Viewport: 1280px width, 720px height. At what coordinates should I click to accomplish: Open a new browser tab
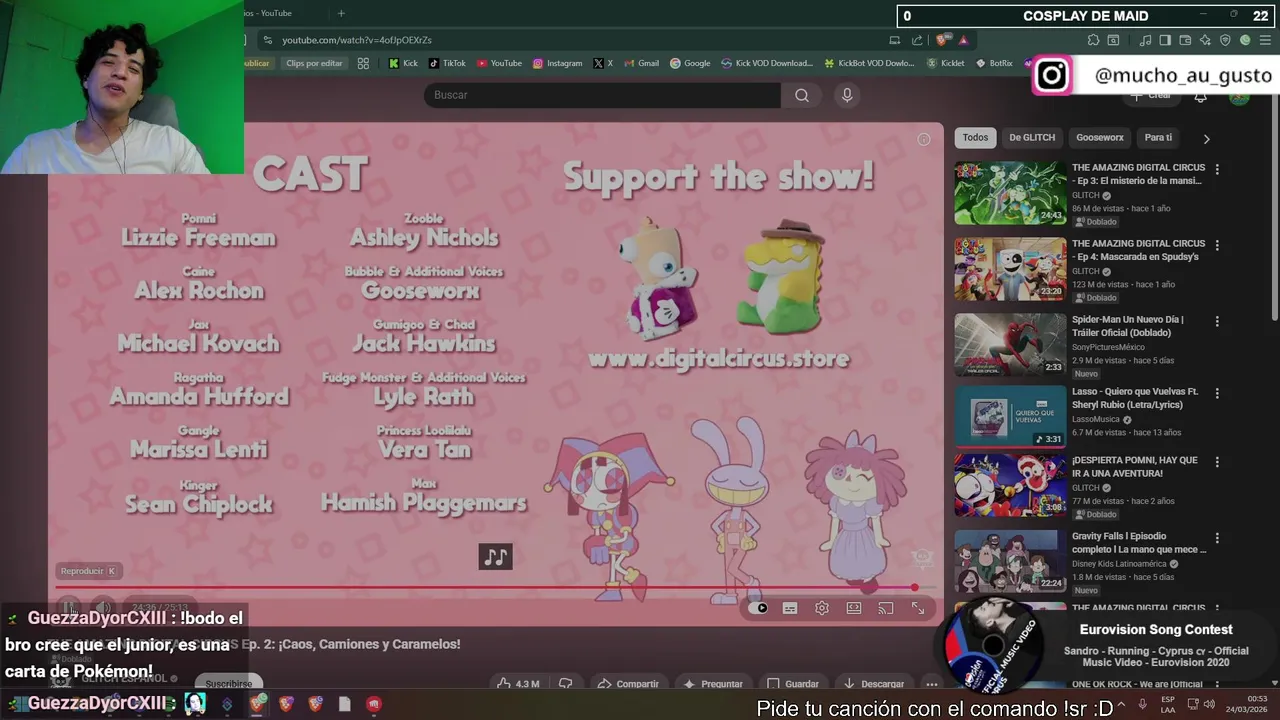(x=341, y=13)
